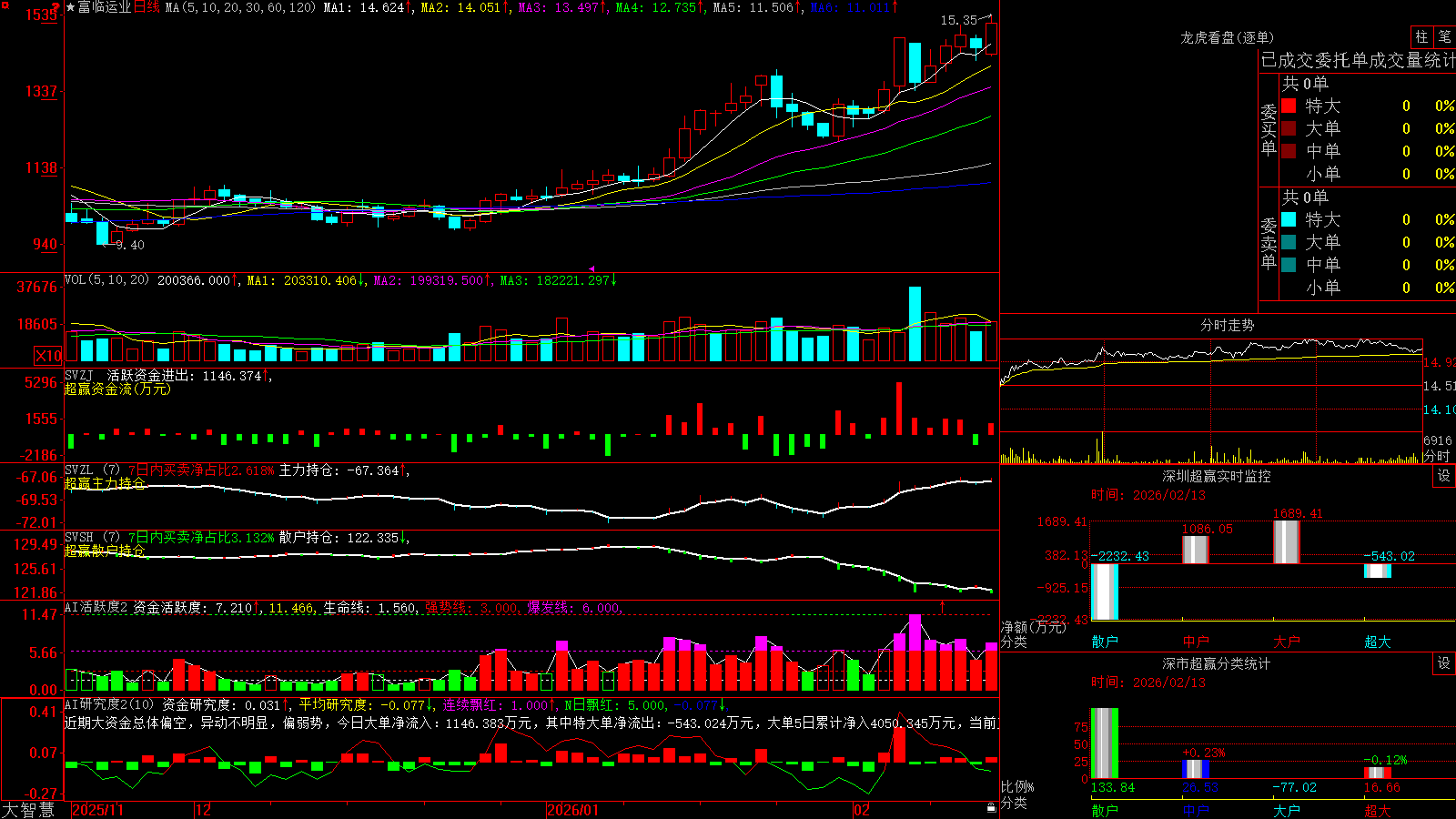Open the MA(5,10,20,30,60,120) indicator parameters

[240, 7]
